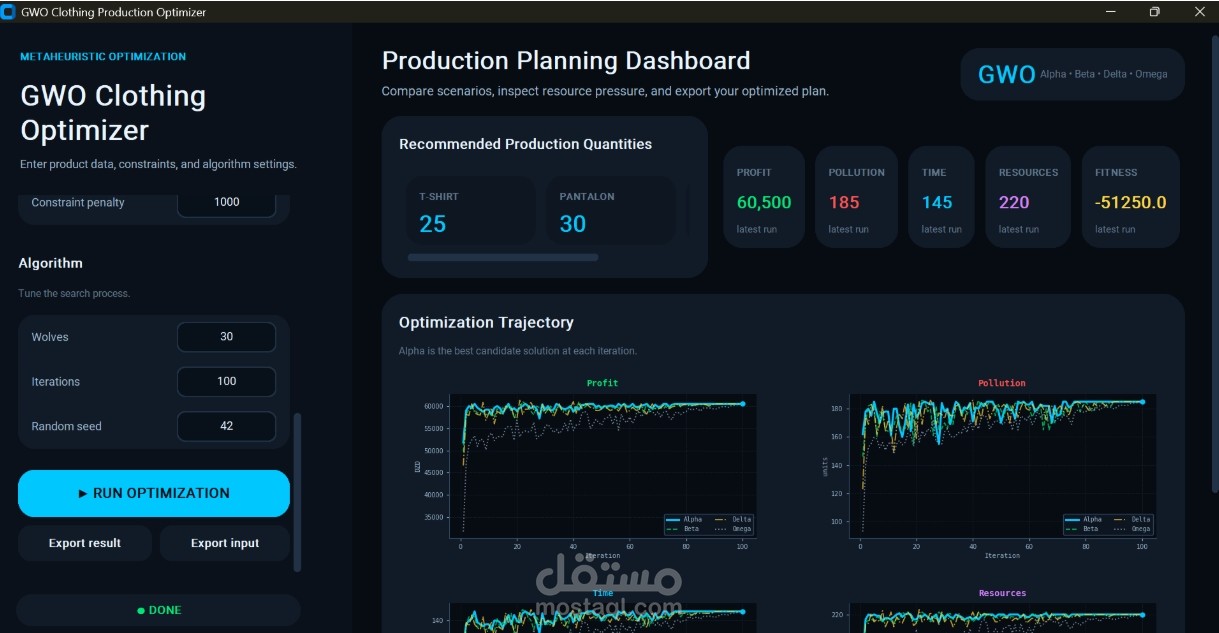Run the optimization
1219x633 pixels.
[x=154, y=493]
